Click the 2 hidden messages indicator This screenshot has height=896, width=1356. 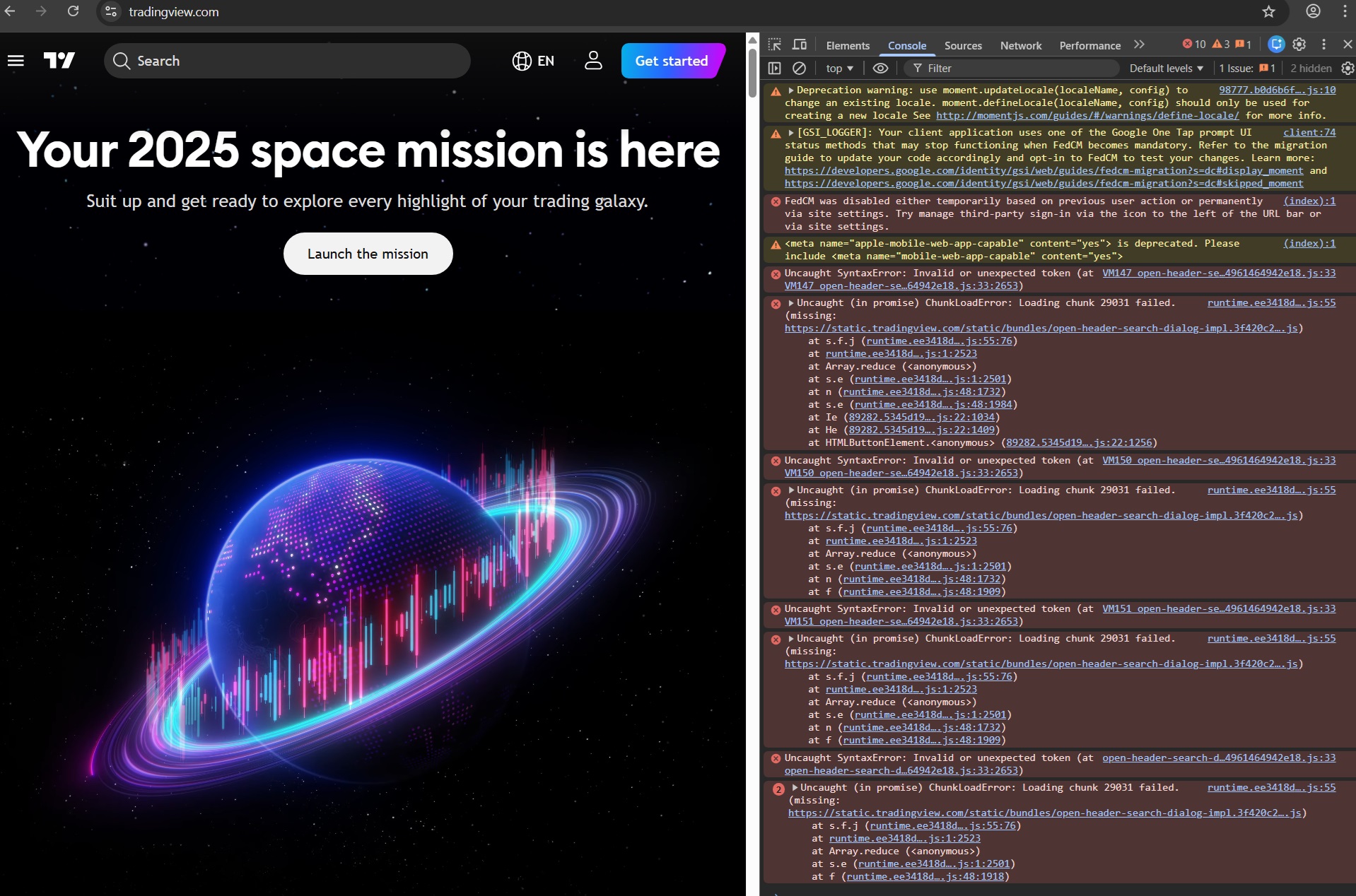(x=1311, y=68)
